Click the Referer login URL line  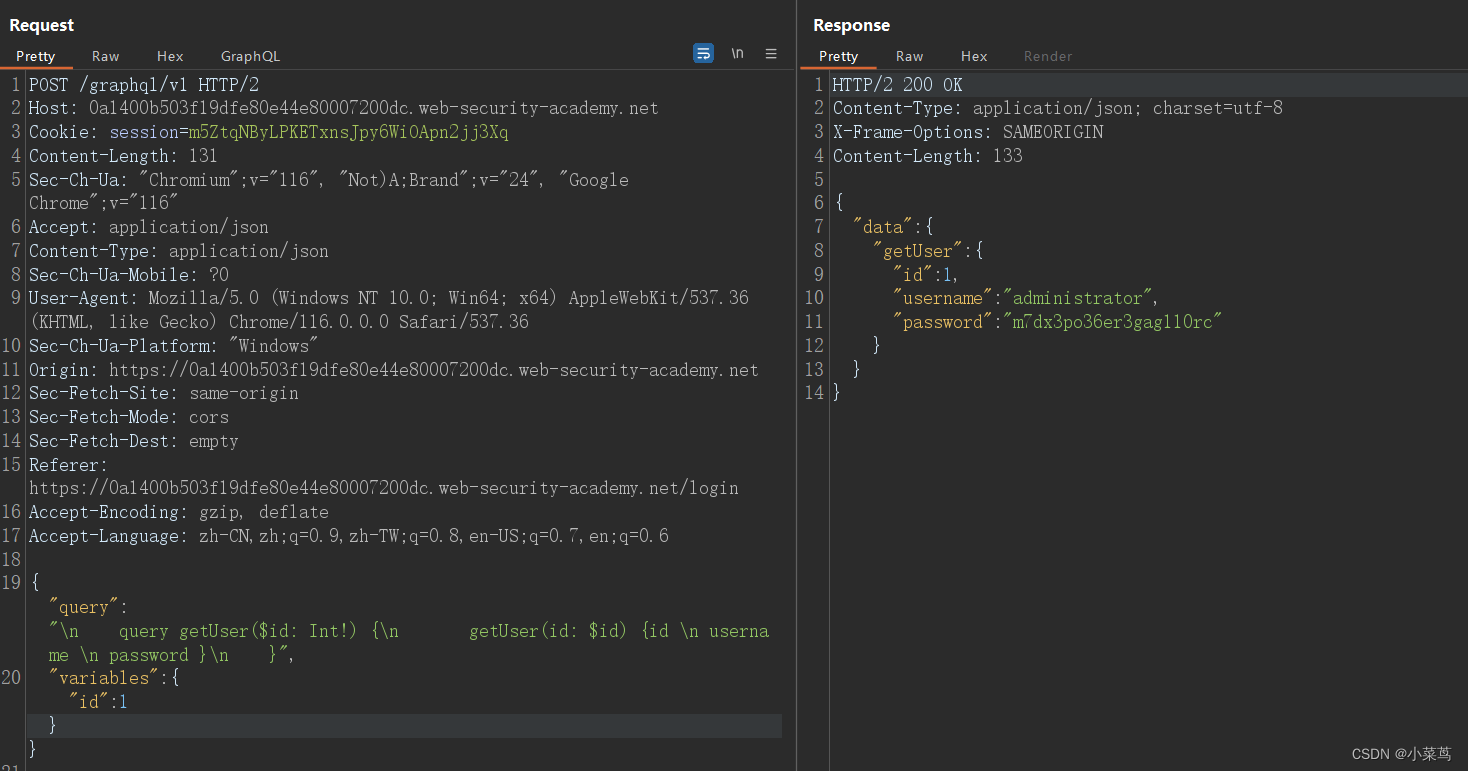(x=384, y=488)
